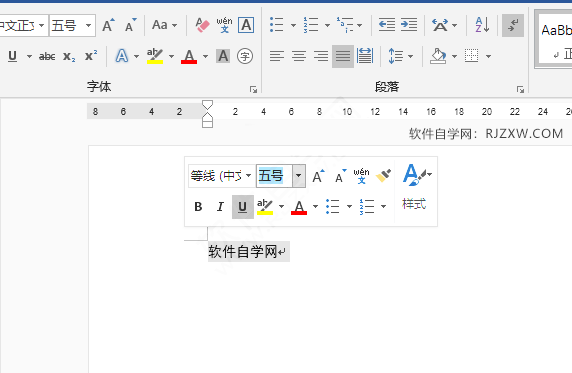Apply bullet list in ribbon
Viewport: 572px width, 373px height.
277,25
